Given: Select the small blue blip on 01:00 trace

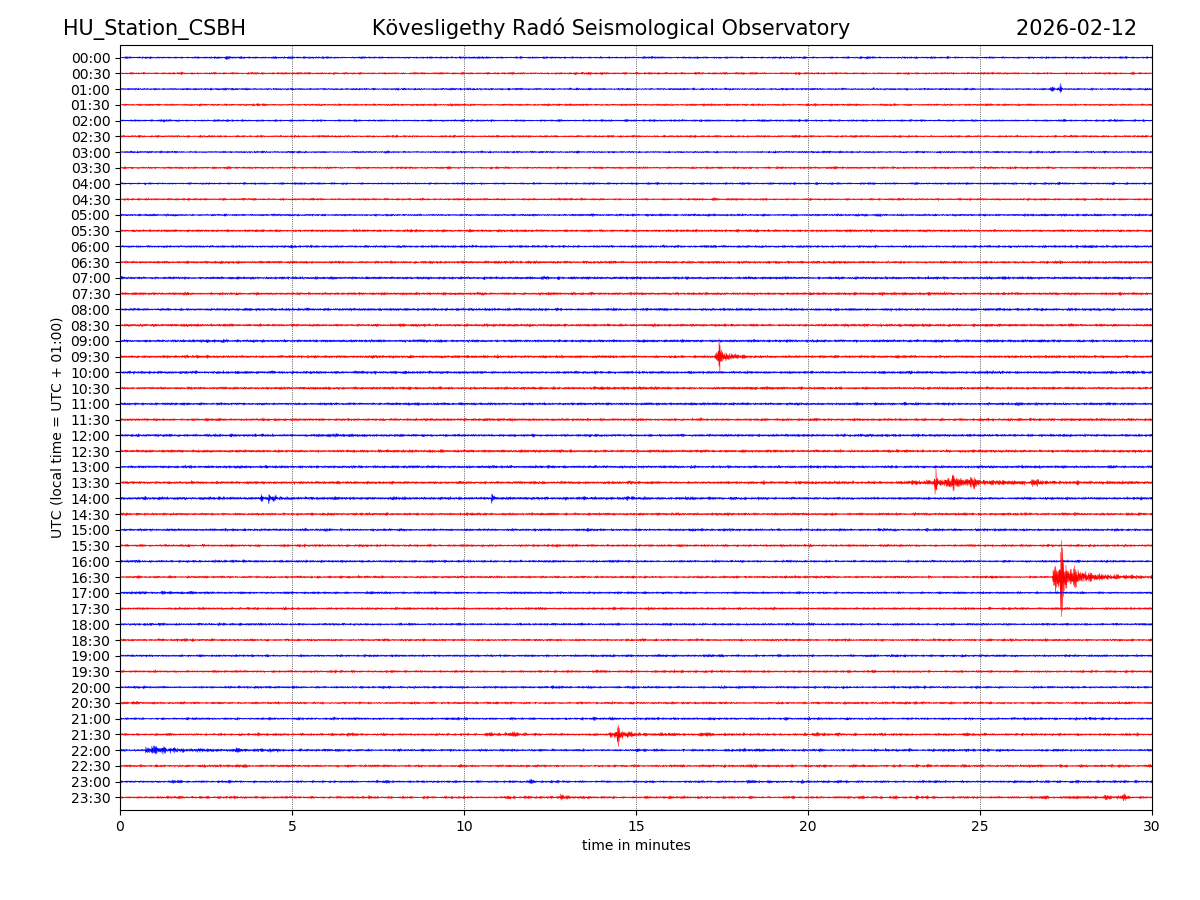Looking at the screenshot, I should pos(1057,89).
